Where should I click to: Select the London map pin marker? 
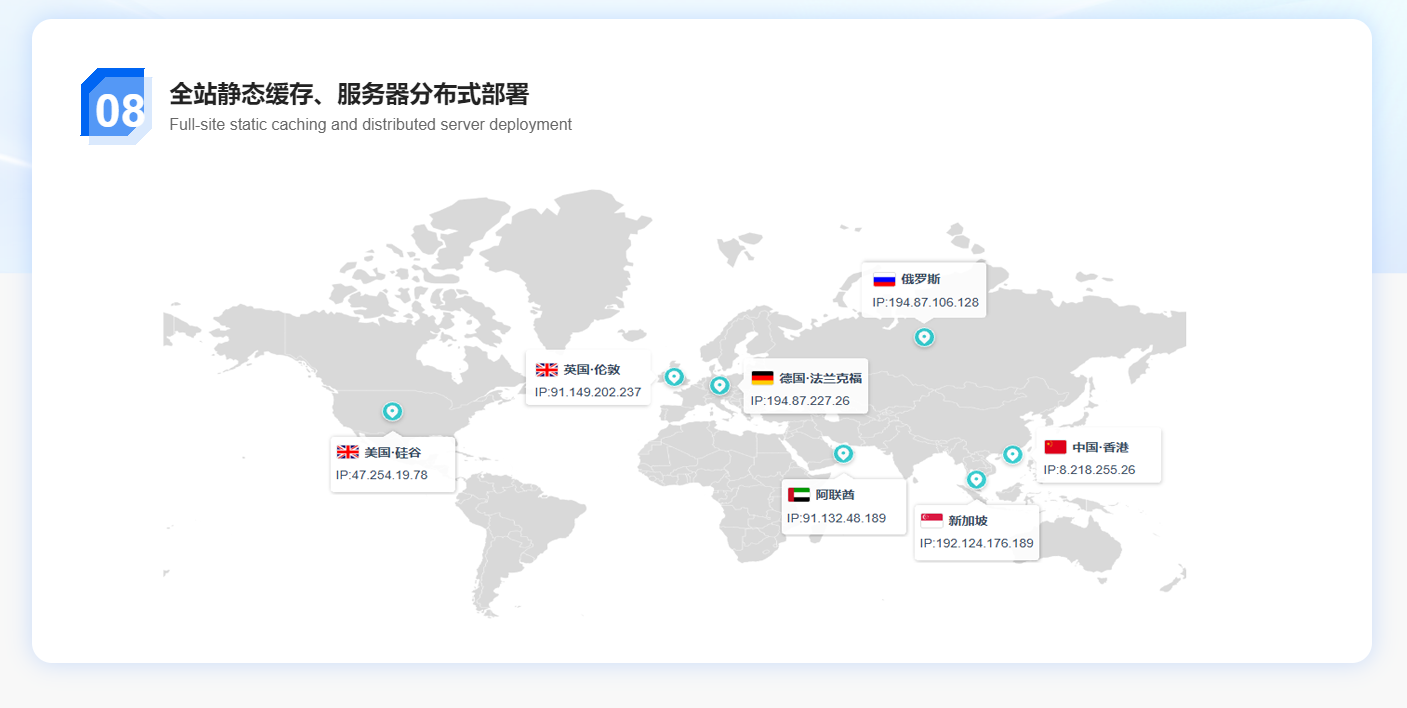click(x=674, y=377)
